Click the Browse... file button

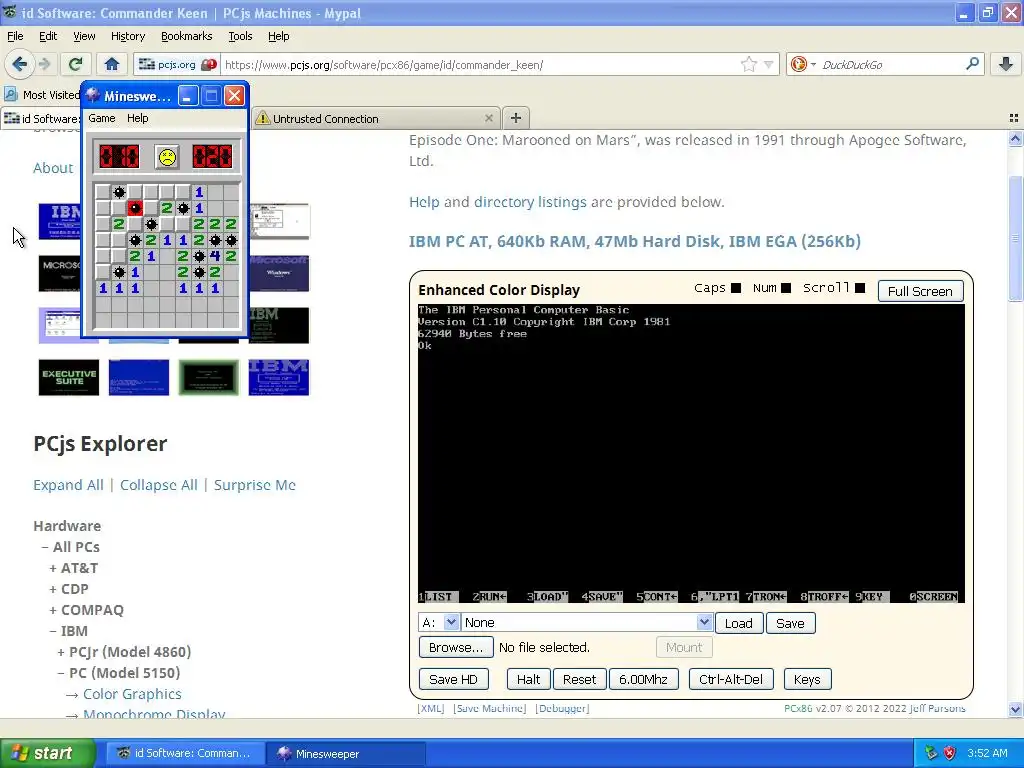455,647
